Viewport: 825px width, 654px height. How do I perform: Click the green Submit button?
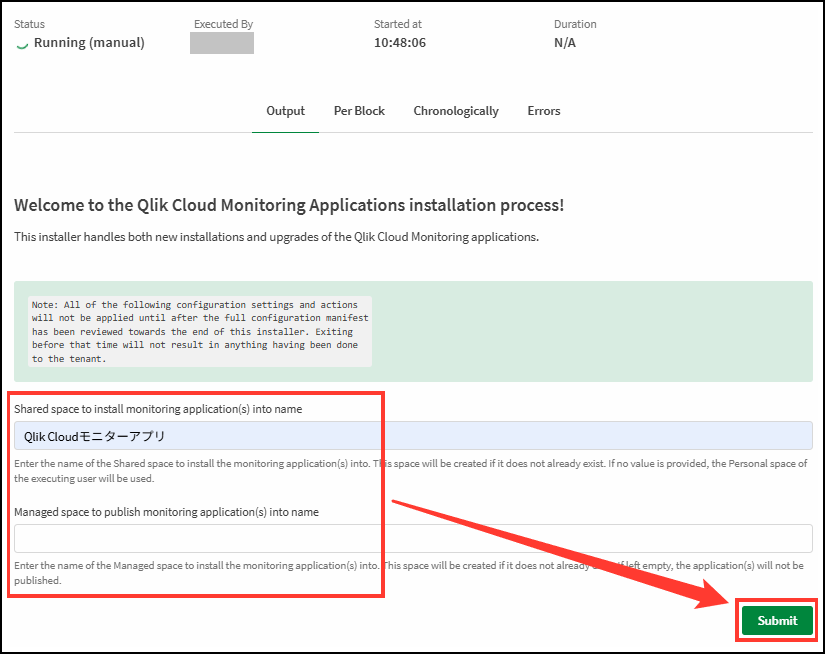click(x=777, y=620)
